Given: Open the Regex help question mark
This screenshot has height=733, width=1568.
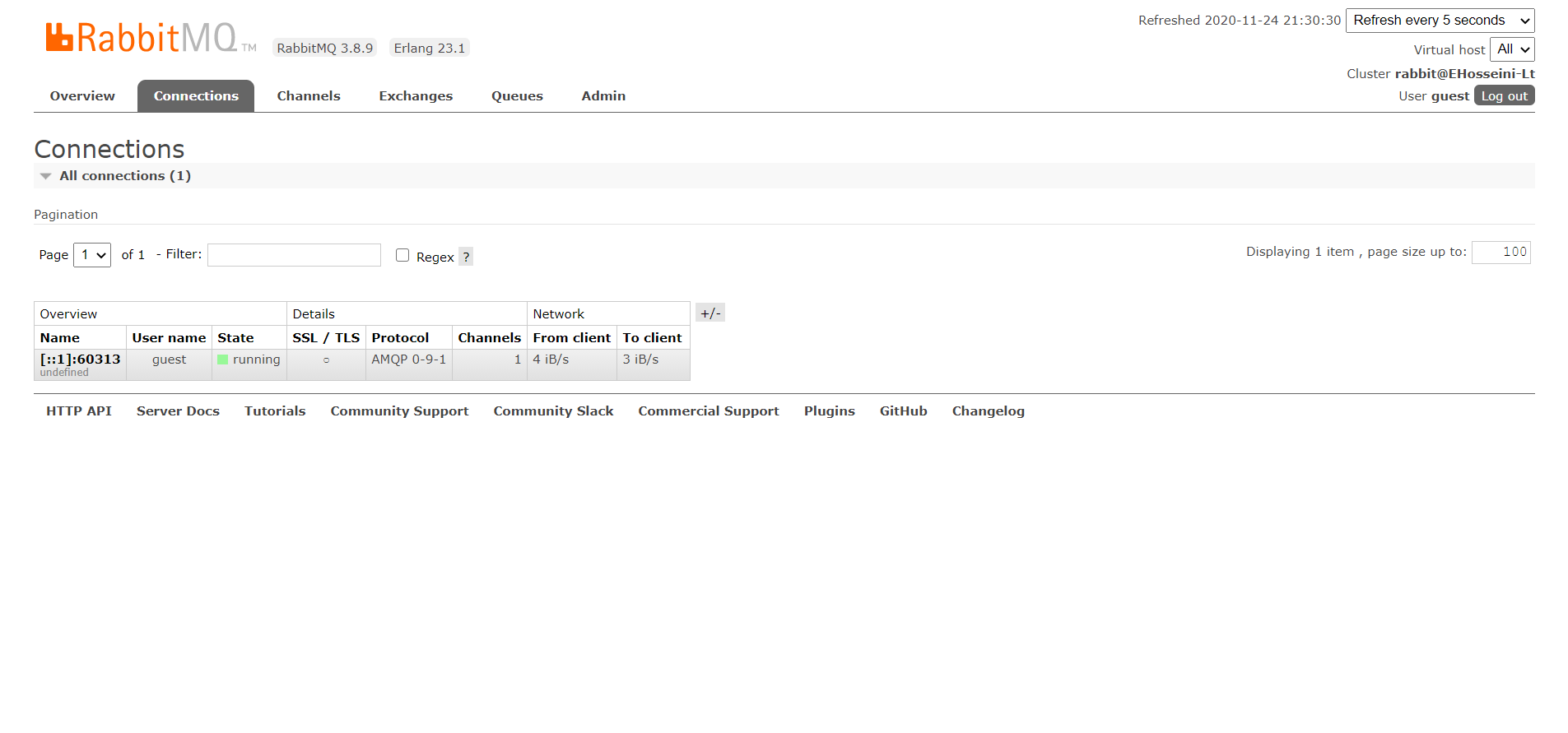Looking at the screenshot, I should pyautogui.click(x=466, y=257).
